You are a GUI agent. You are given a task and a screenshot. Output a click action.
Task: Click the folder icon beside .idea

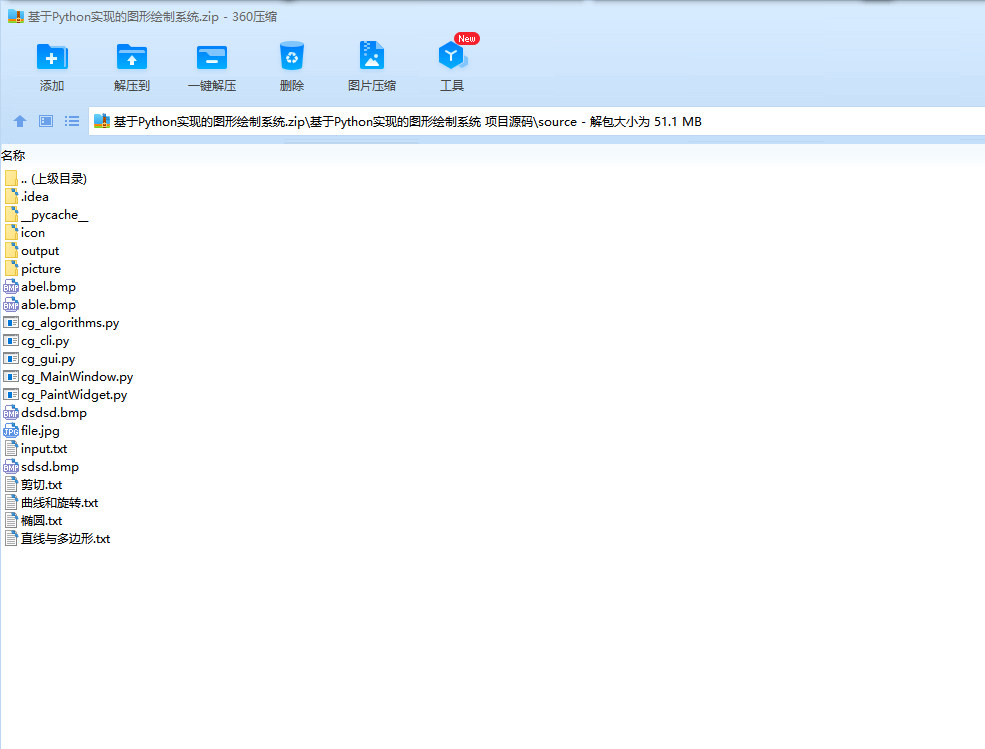point(11,197)
